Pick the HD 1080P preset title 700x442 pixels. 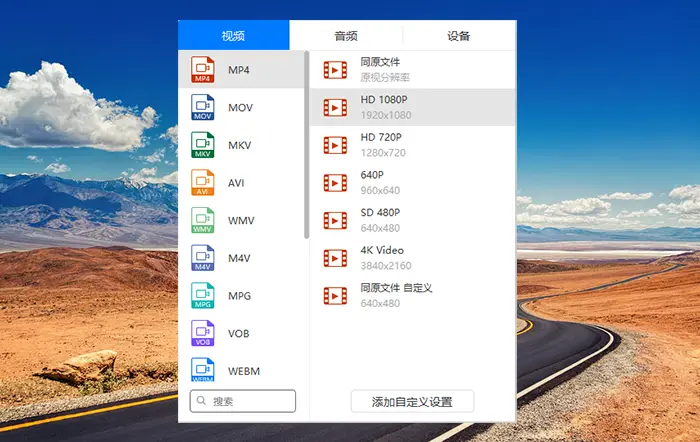(x=384, y=100)
